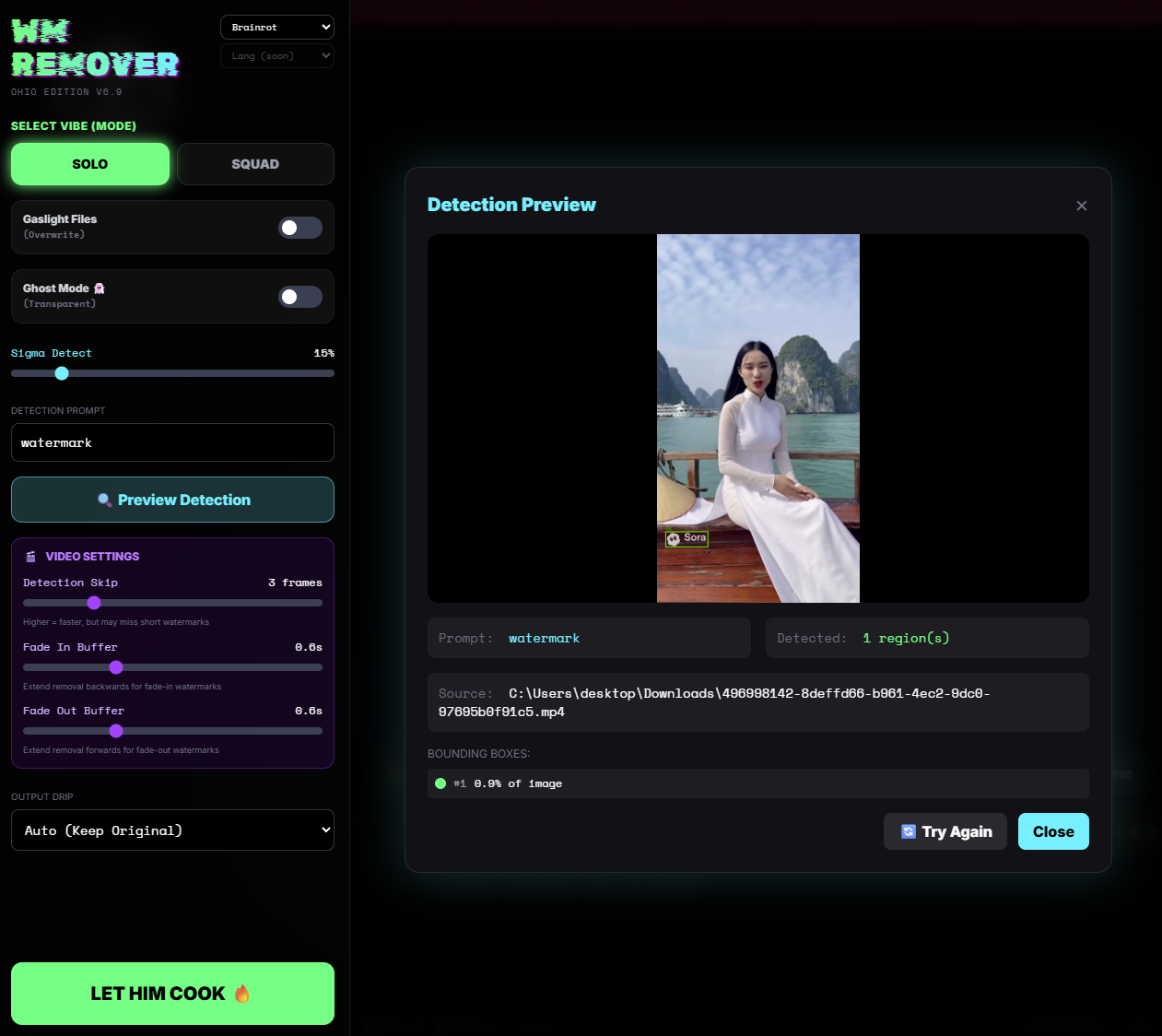The image size is (1162, 1036).
Task: Turn on Ghost Mode transparent output
Action: pyautogui.click(x=300, y=296)
